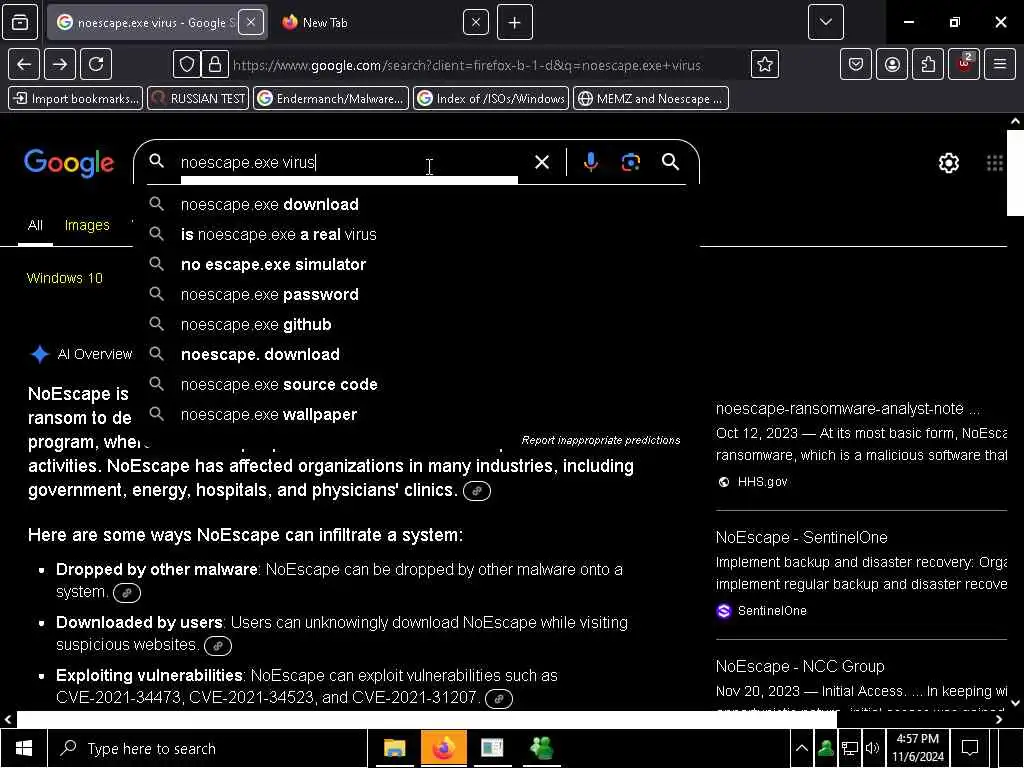
Task: Open the Index of /ISOs/Windows bookmark
Action: pyautogui.click(x=491, y=99)
